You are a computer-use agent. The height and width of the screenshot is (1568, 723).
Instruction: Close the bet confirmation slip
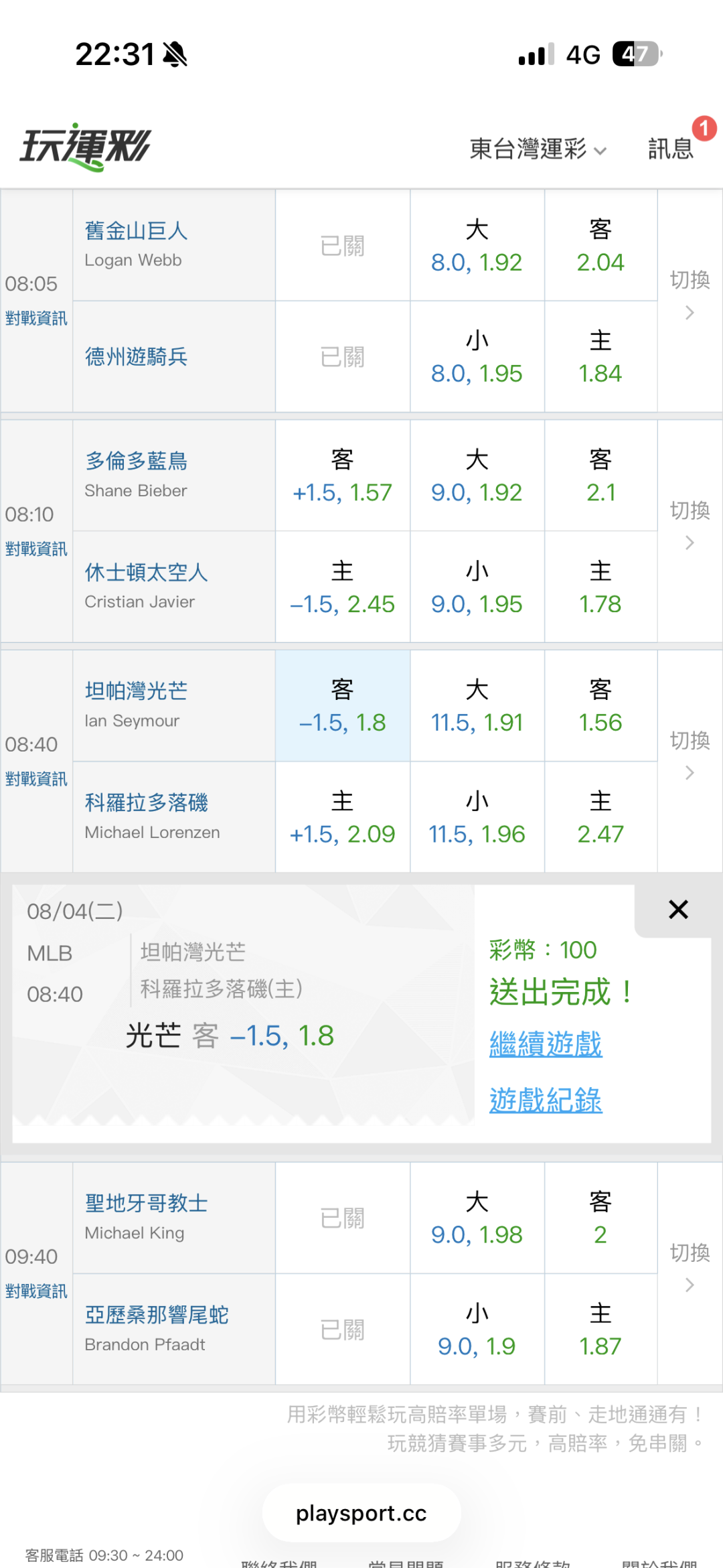[678, 910]
